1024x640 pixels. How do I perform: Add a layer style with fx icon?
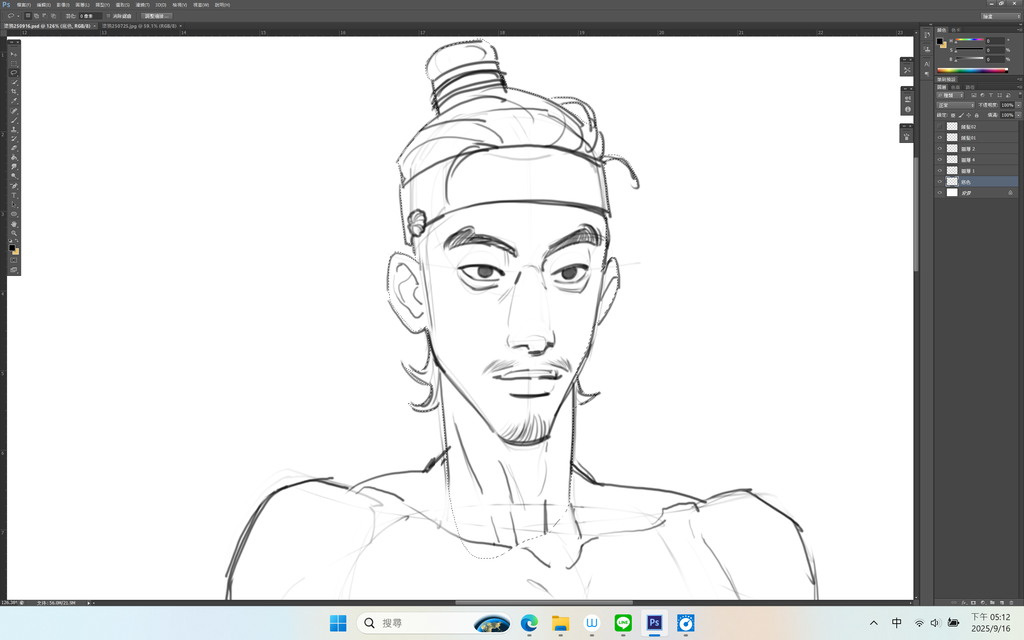[962, 603]
